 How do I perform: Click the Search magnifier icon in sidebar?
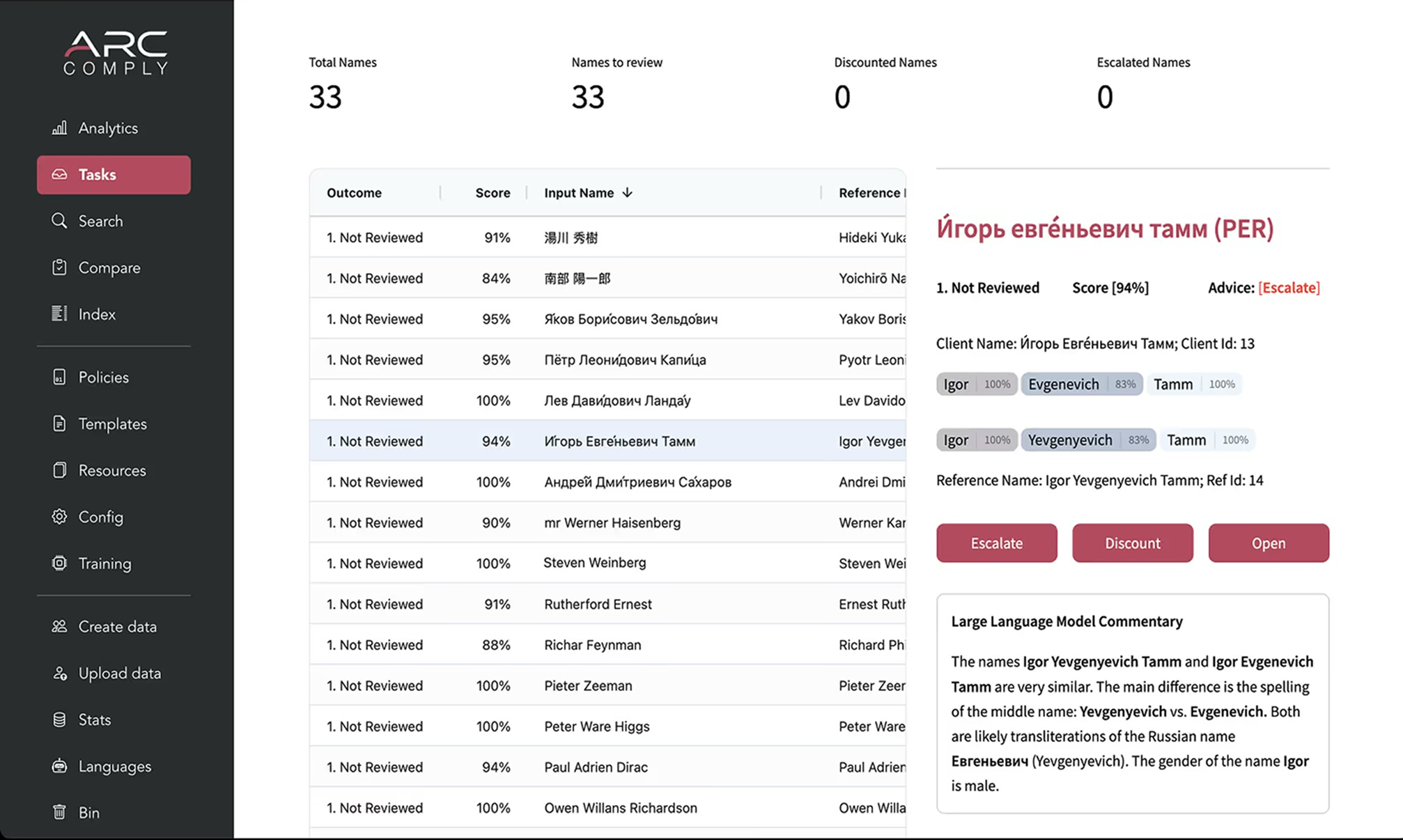(x=59, y=221)
